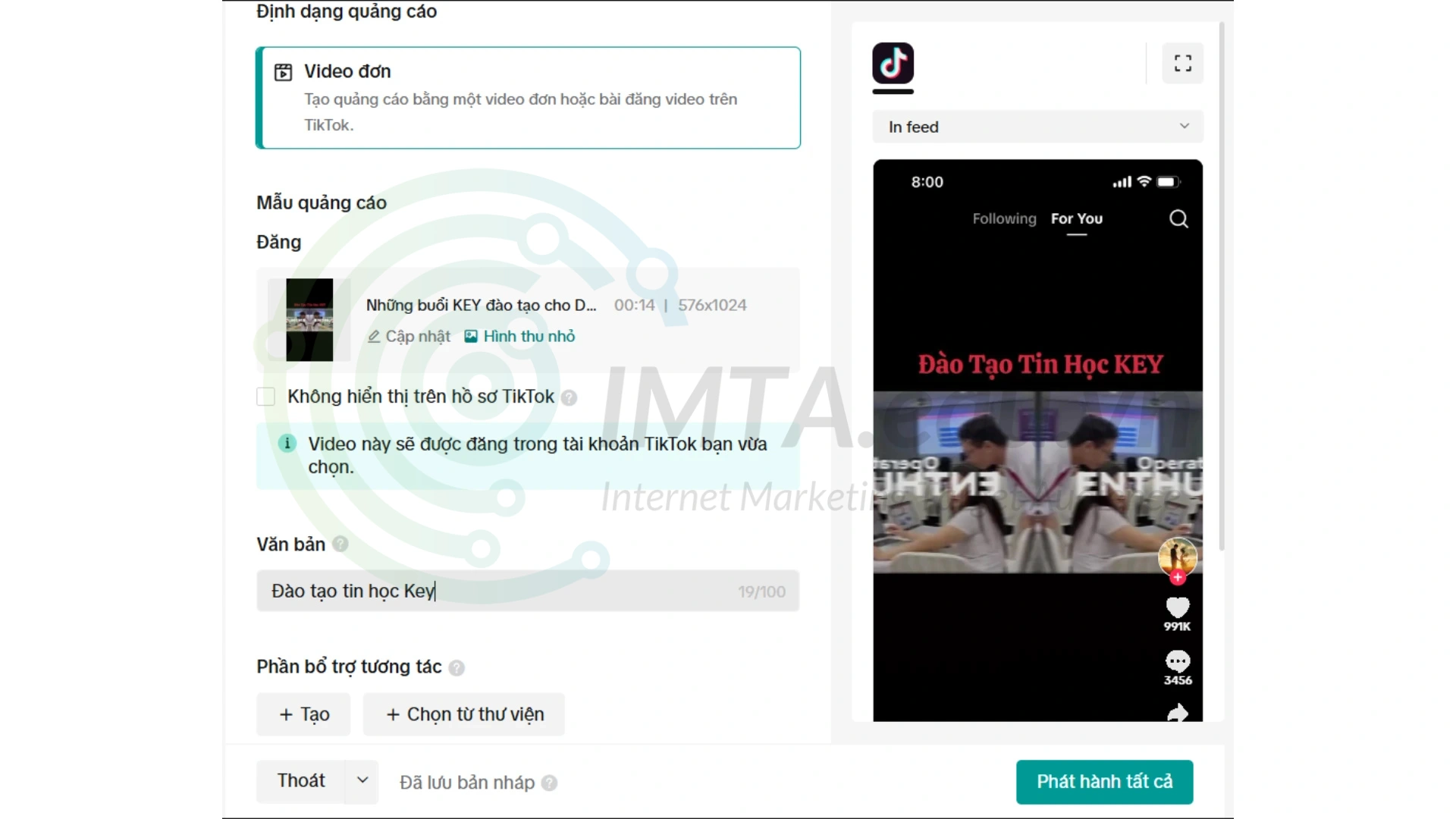Click Tạo create interaction button
This screenshot has height=819, width=1456.
[x=304, y=714]
